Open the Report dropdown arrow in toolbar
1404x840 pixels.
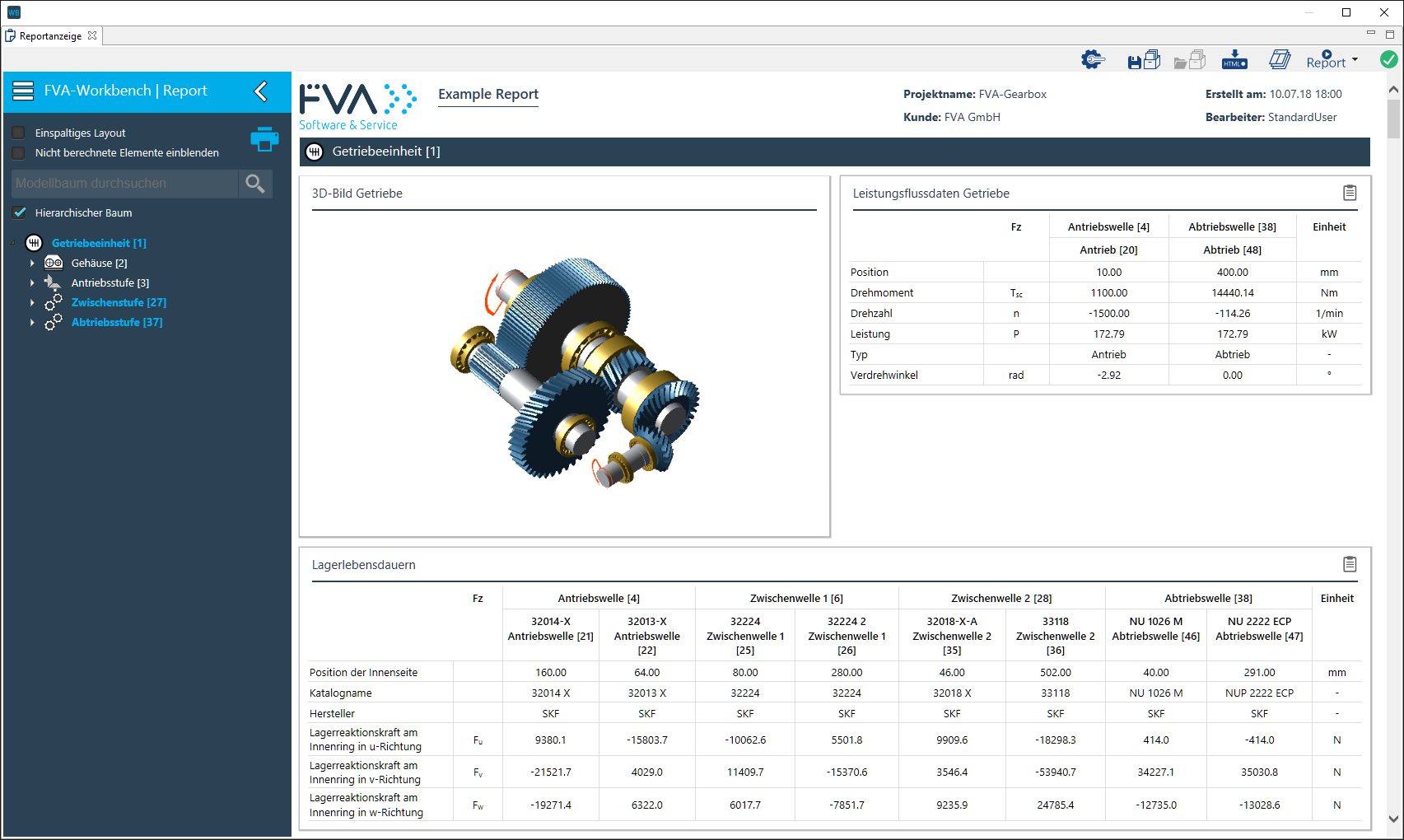point(1355,60)
